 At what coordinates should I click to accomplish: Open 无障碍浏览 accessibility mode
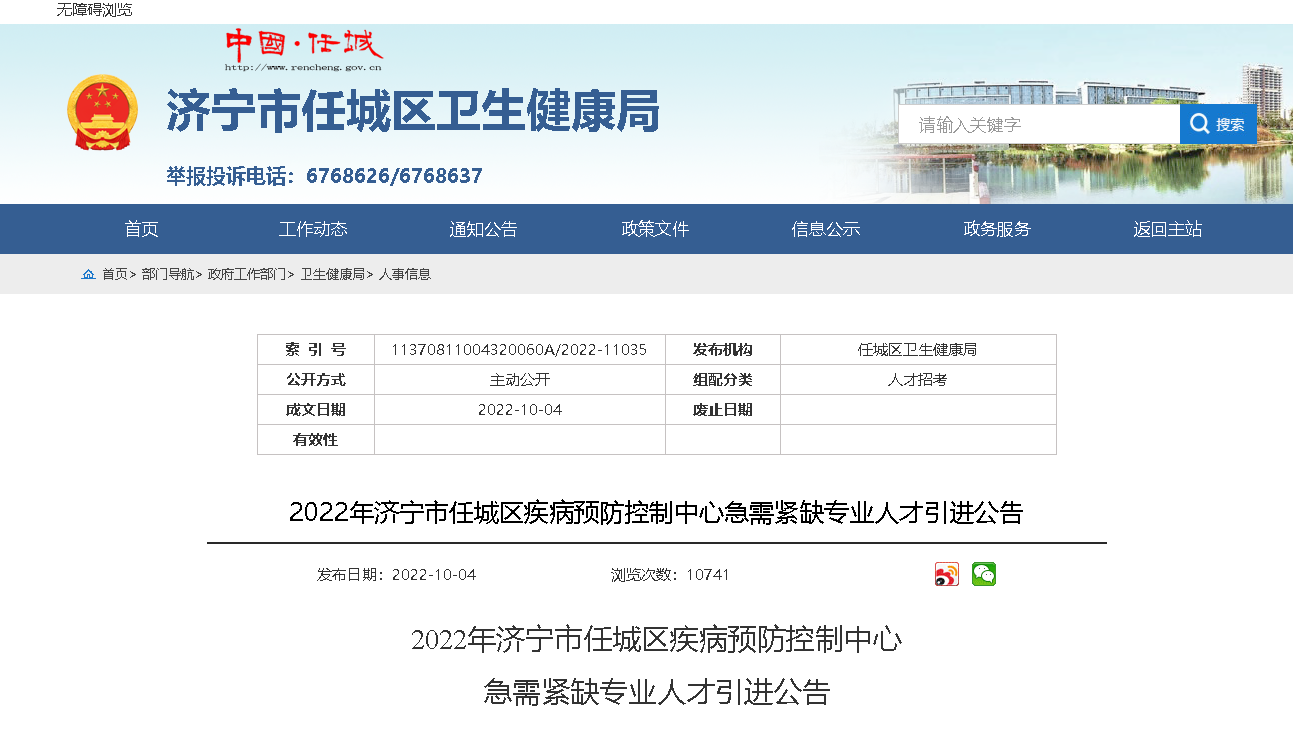click(x=94, y=10)
